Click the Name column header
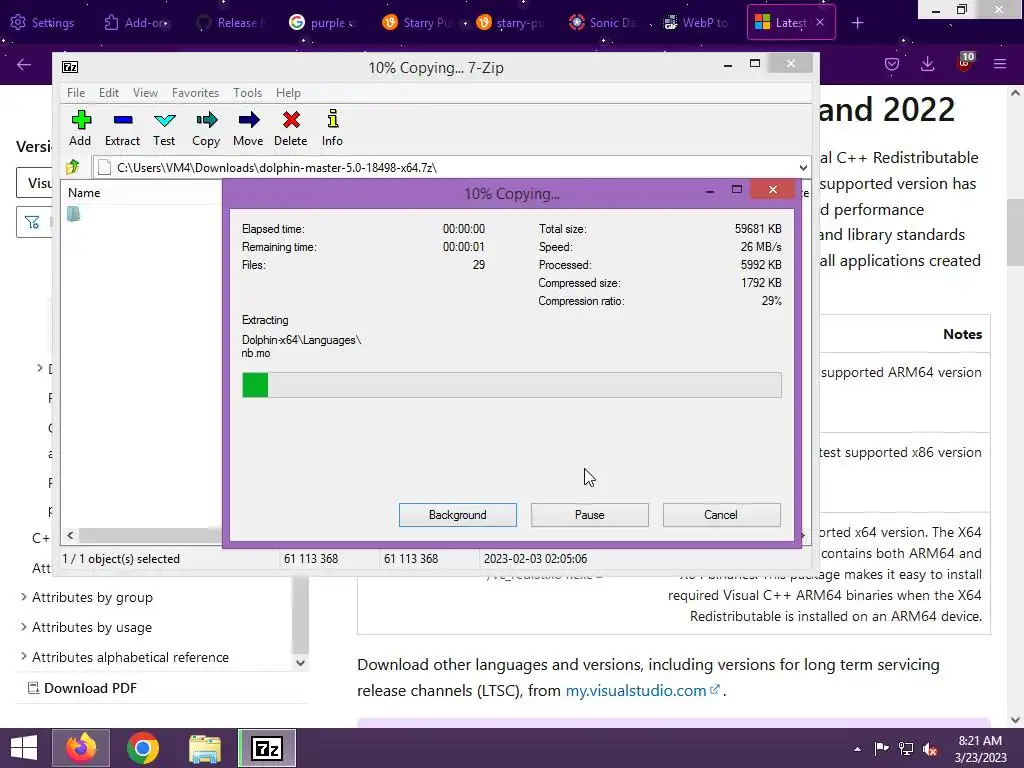The height and width of the screenshot is (768, 1024). point(143,193)
